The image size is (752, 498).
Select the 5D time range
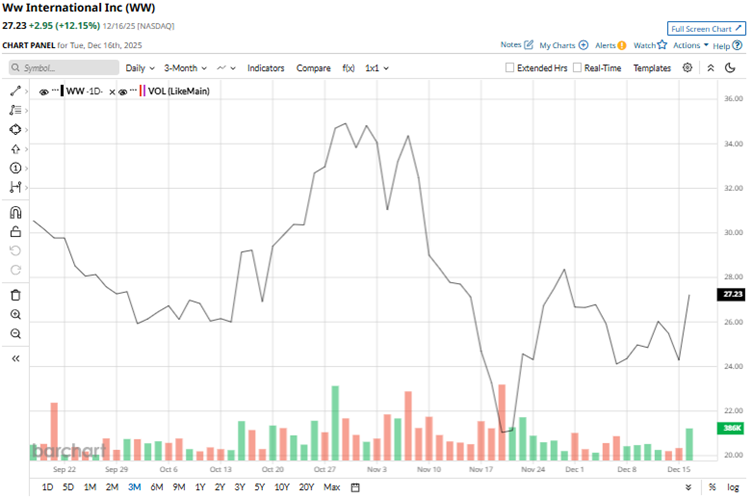(x=68, y=487)
